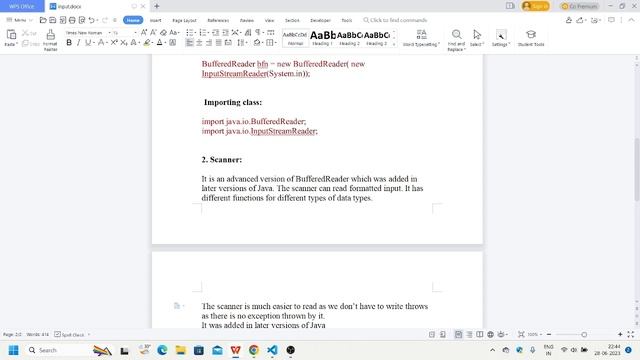The image size is (640, 360).
Task: Increase font size with grow font icon
Action: (144, 33)
